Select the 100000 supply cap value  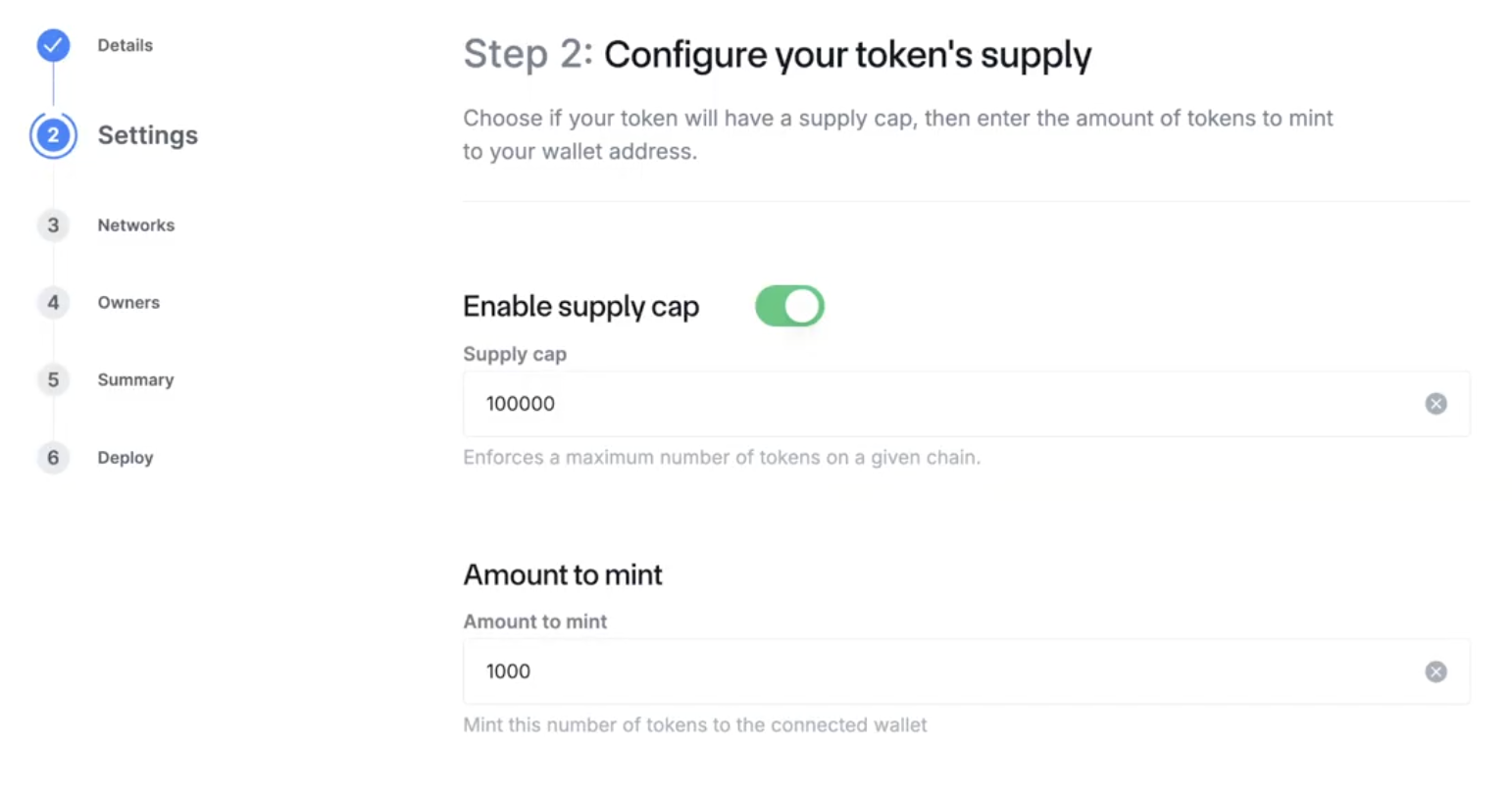pyautogui.click(x=521, y=404)
